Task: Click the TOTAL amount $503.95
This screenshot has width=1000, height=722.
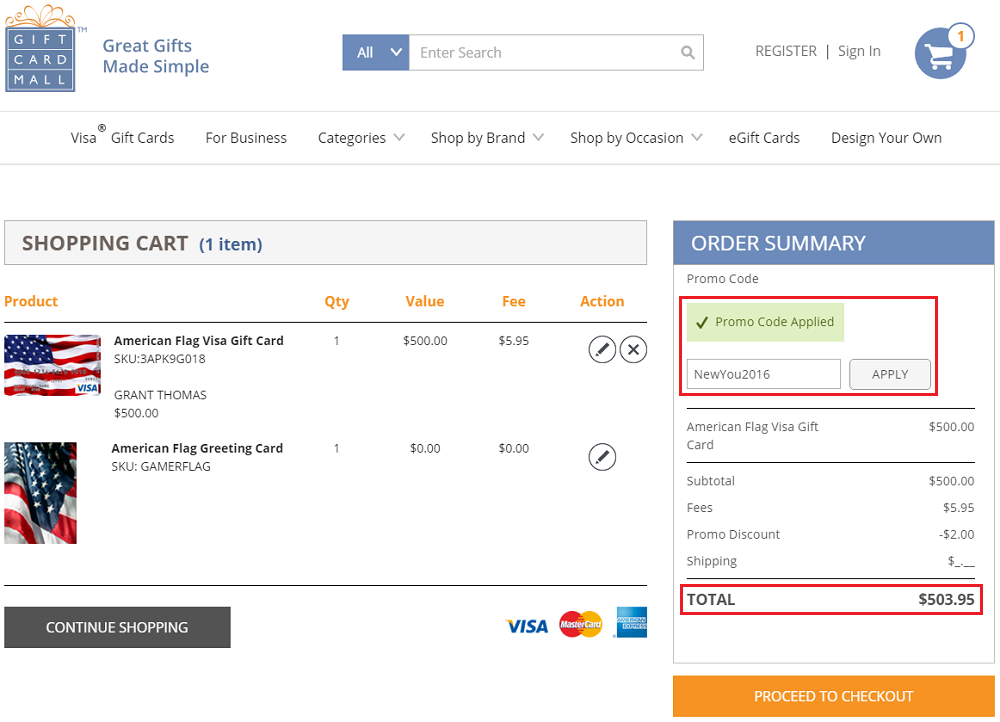Action: (x=946, y=600)
